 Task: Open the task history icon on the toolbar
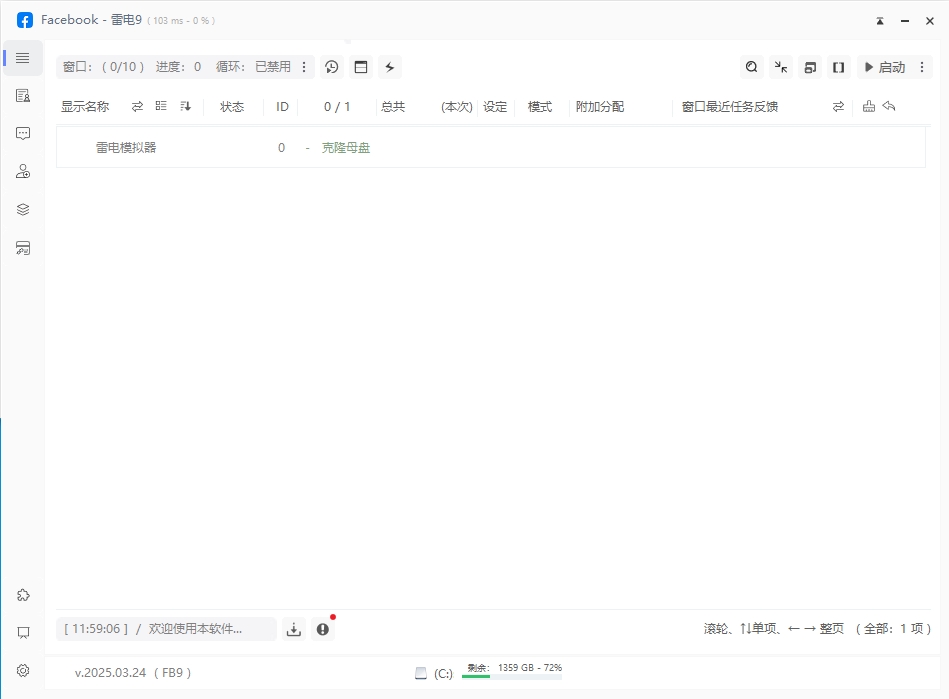pos(331,66)
